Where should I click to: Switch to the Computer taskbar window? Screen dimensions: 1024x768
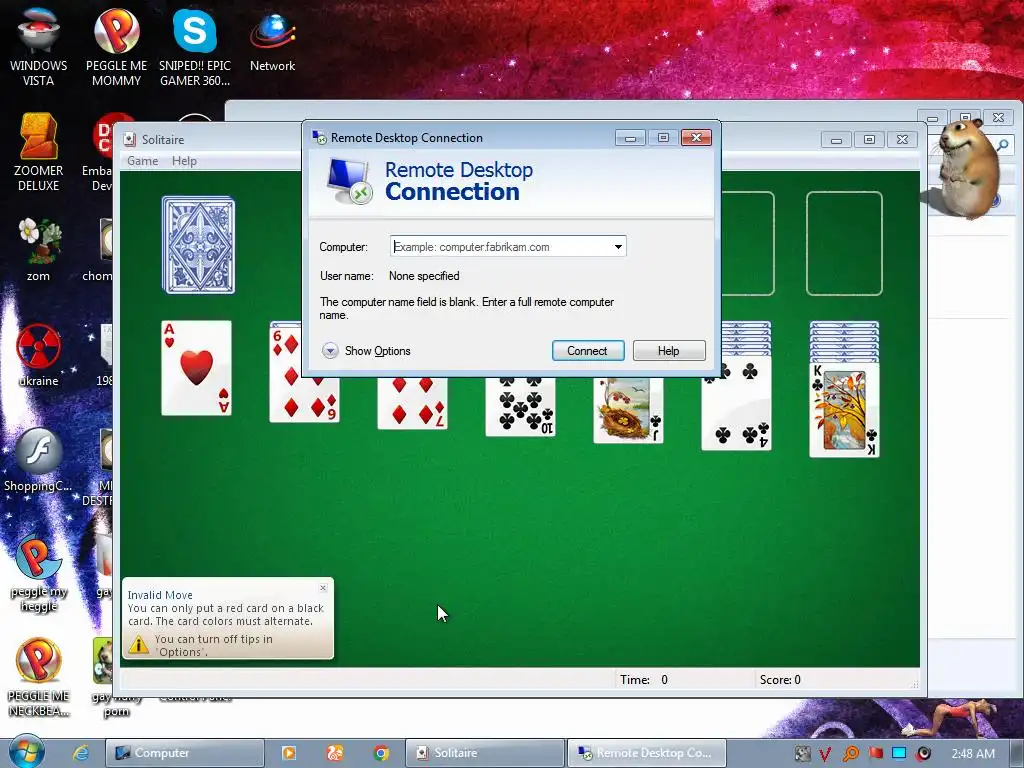185,753
